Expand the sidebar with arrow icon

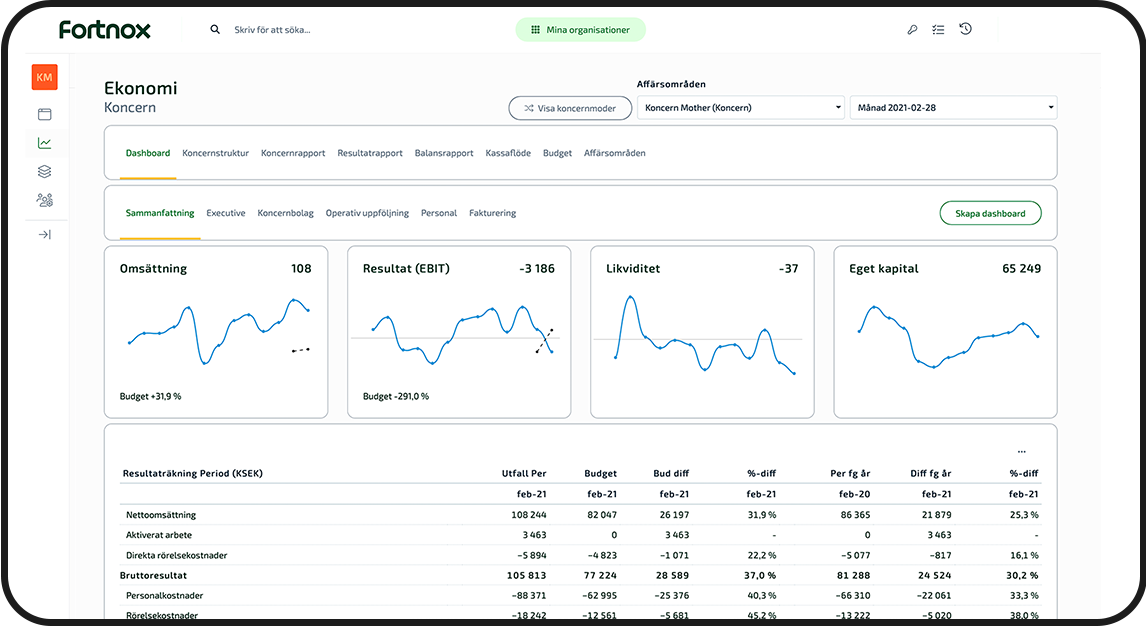tap(44, 235)
